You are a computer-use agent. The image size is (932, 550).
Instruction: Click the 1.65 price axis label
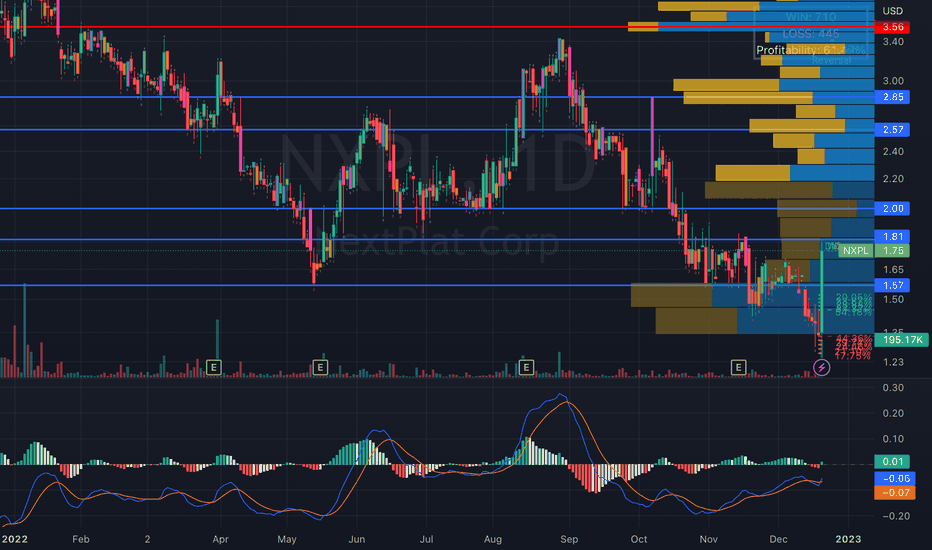click(x=893, y=270)
